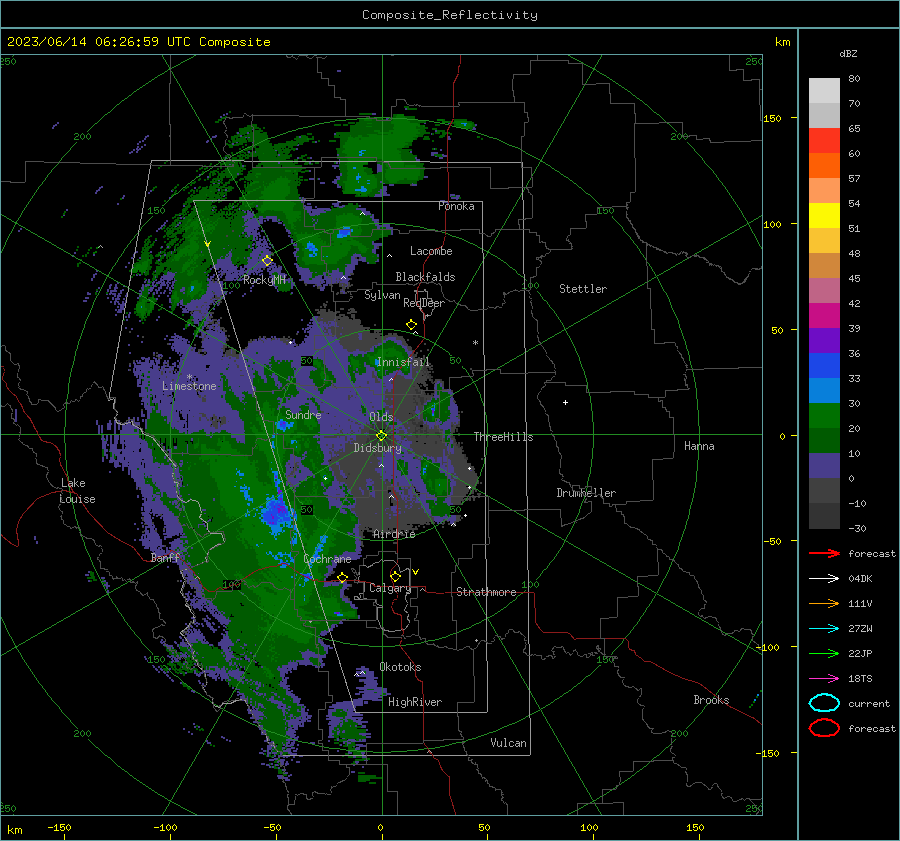Select the white 04DK arrow icon
Screen dimensions: 900x841
click(824, 578)
